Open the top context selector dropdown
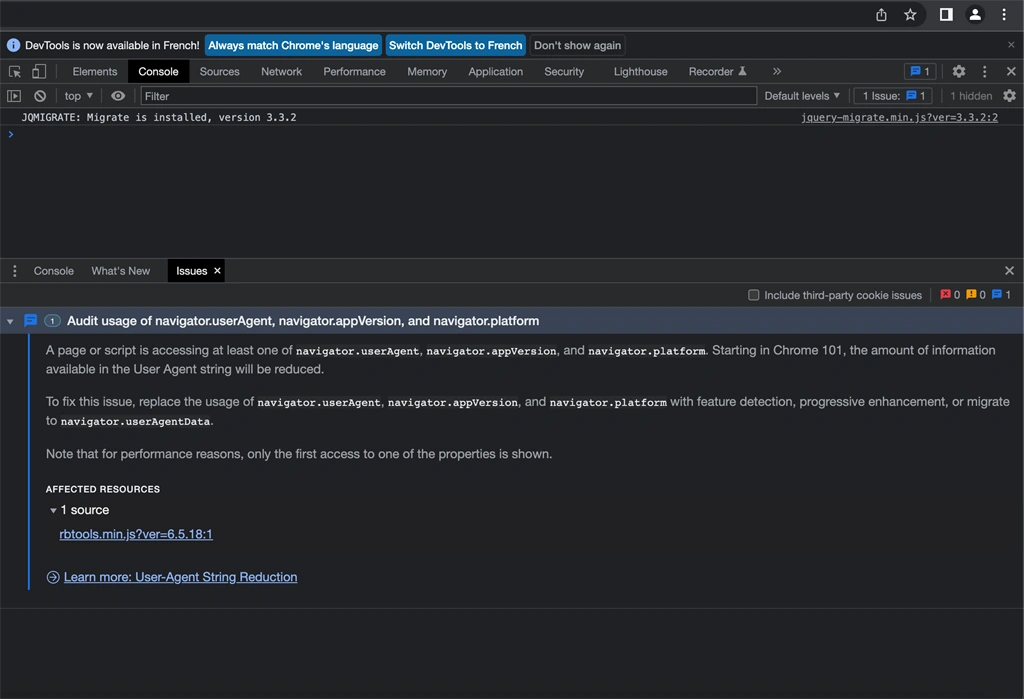Screen dimensions: 1024x699 tap(78, 96)
